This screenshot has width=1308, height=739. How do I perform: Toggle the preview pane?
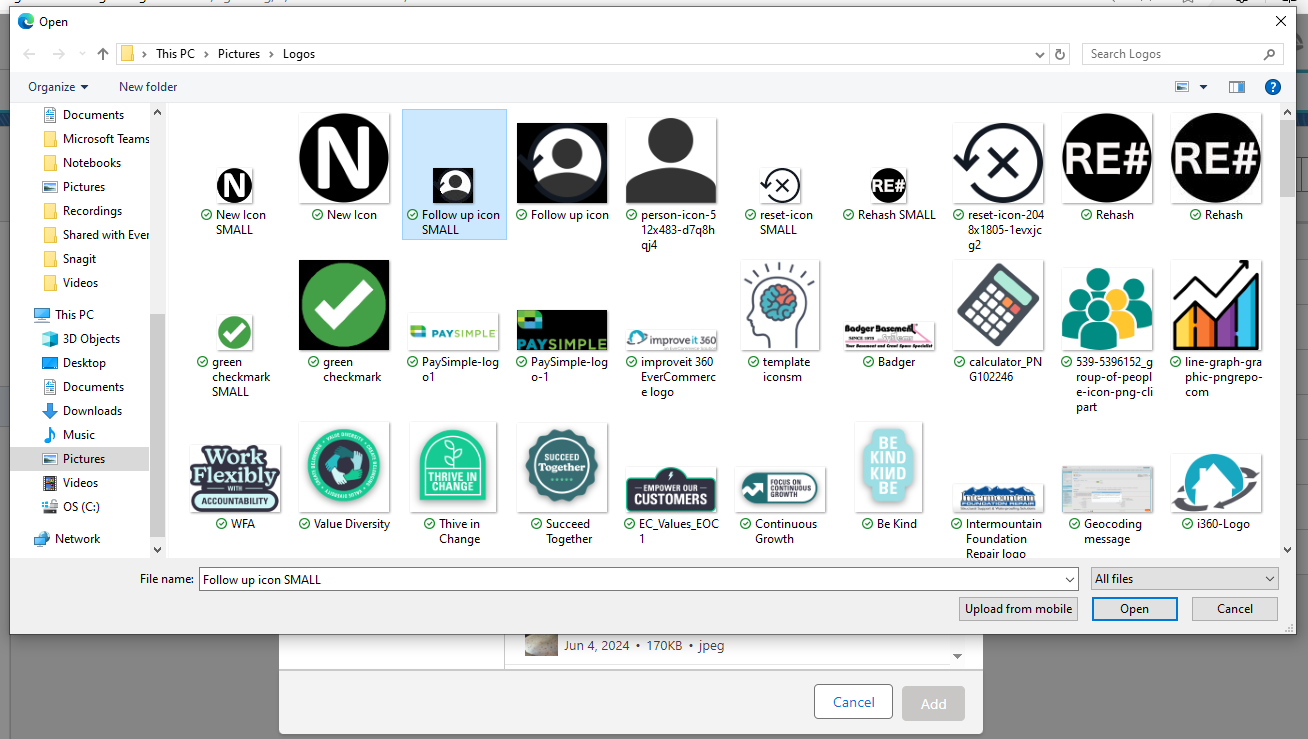[1237, 87]
